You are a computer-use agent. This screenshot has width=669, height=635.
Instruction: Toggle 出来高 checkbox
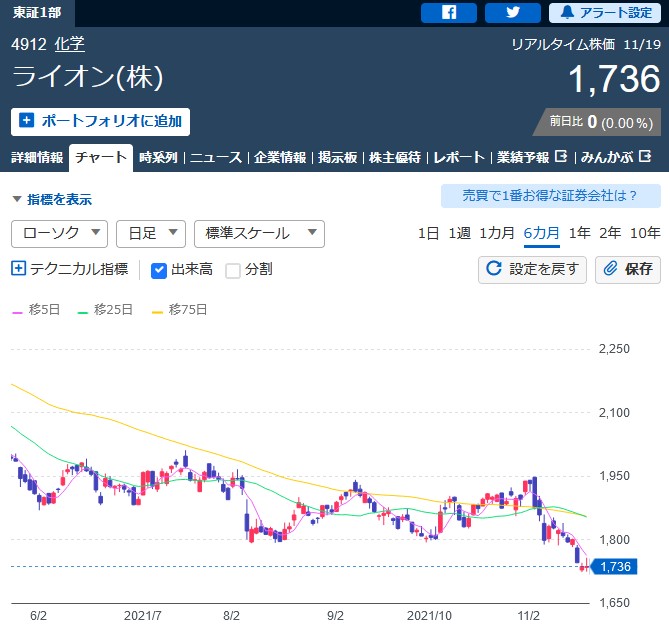tap(159, 270)
